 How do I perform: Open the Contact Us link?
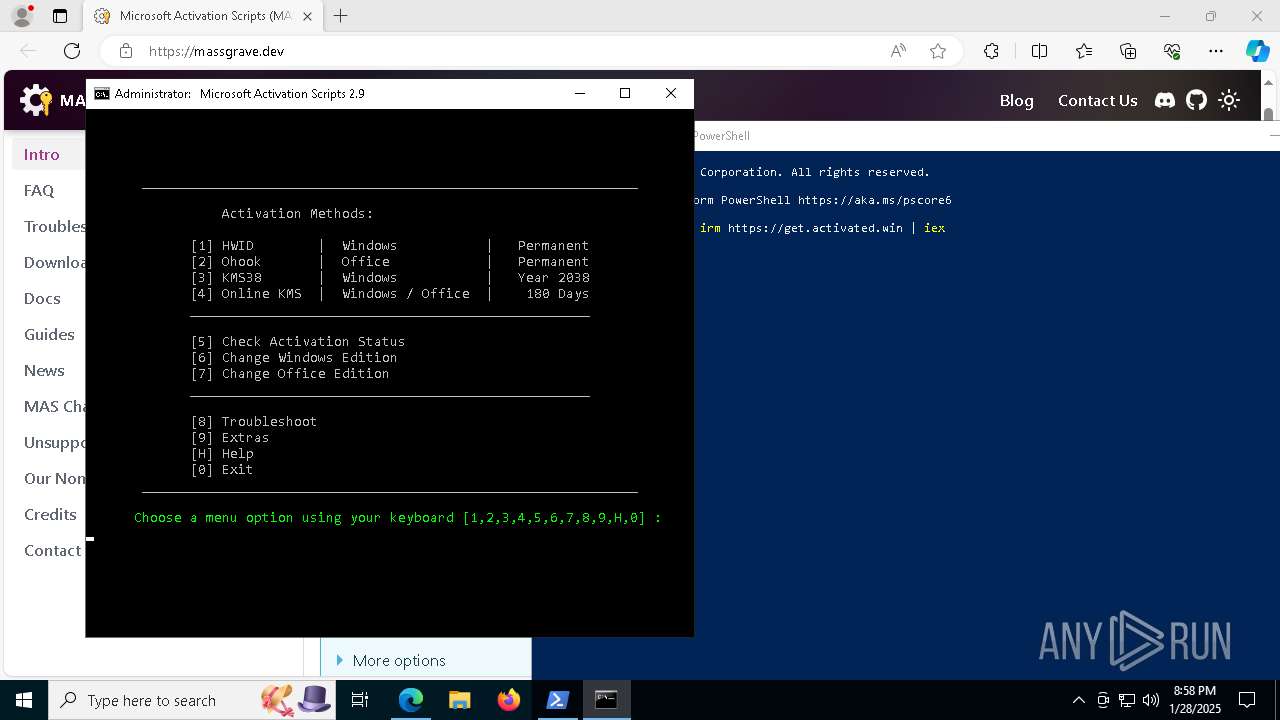coord(1097,100)
